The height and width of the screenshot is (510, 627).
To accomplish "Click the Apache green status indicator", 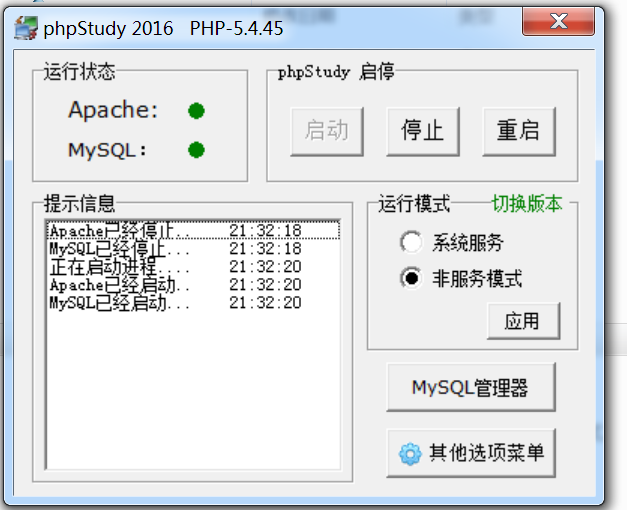I will (x=196, y=111).
